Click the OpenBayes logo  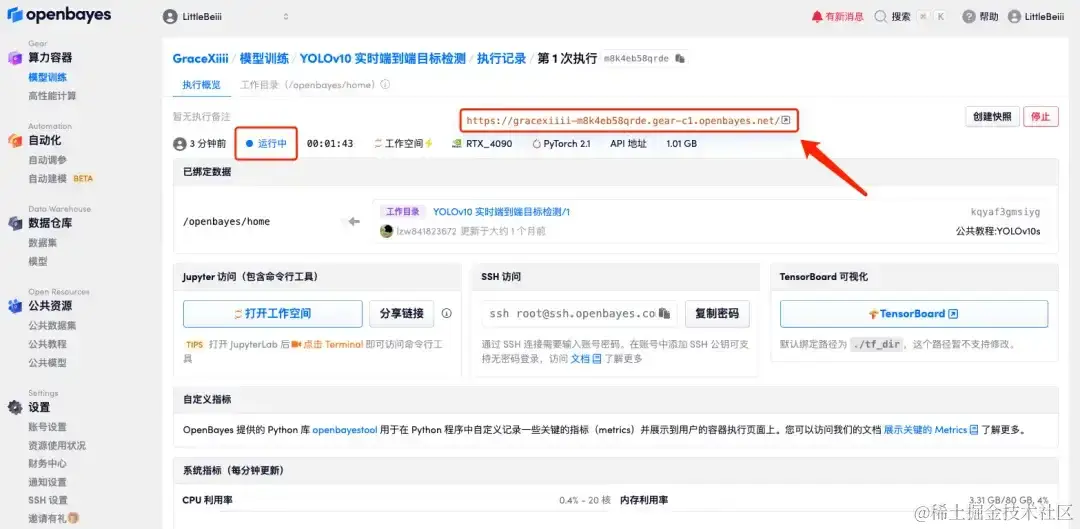coord(59,14)
